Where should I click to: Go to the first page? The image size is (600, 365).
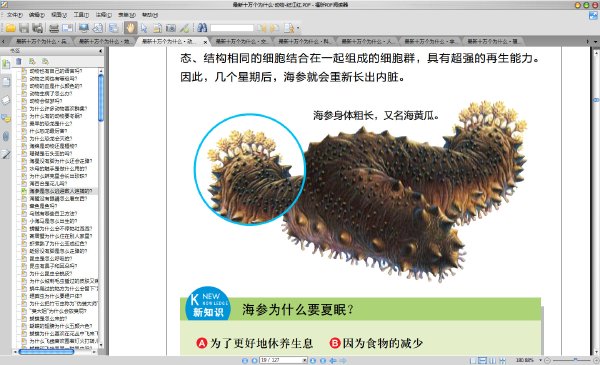point(245,360)
